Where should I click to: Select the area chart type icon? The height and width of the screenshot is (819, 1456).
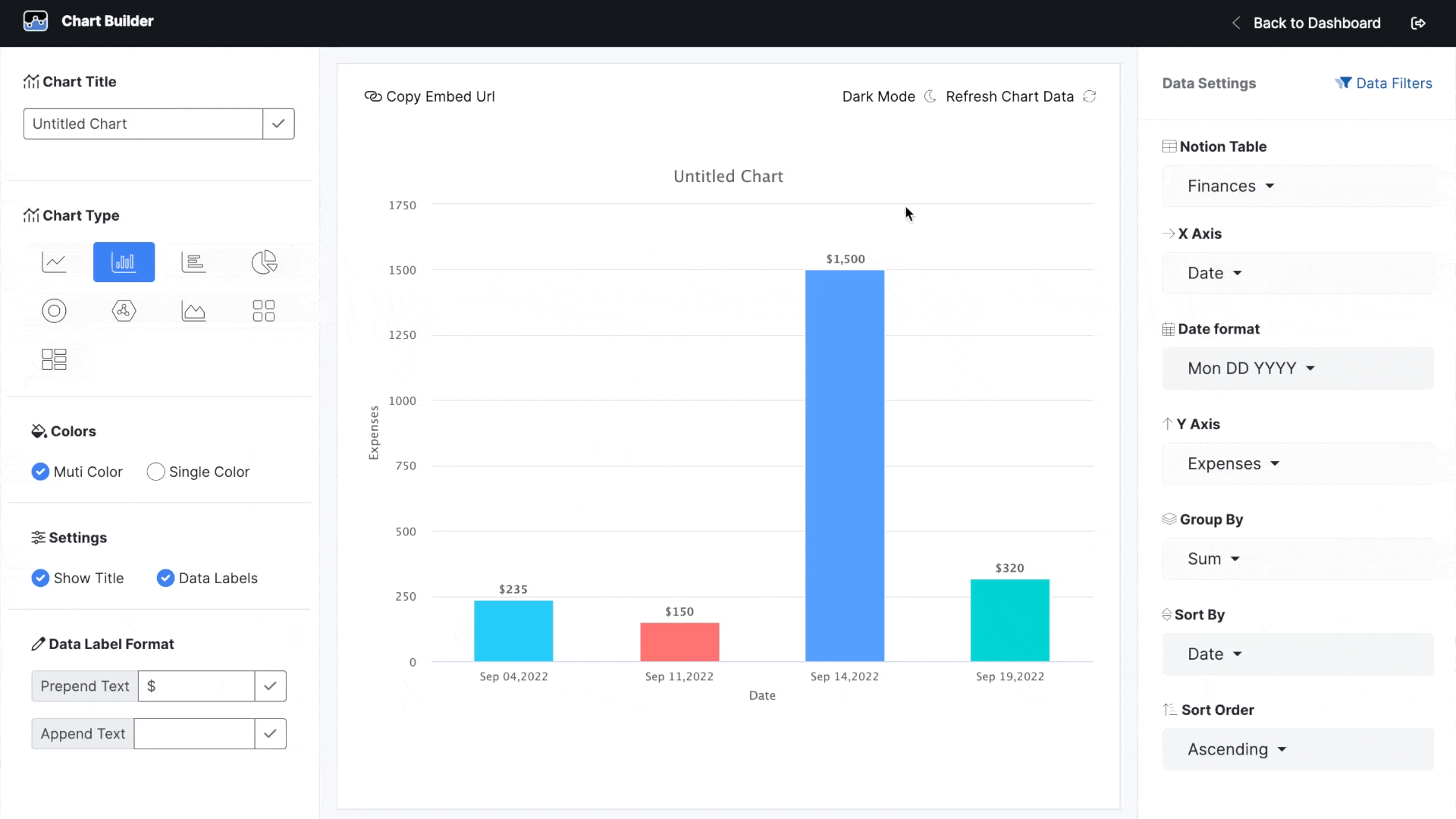(193, 311)
